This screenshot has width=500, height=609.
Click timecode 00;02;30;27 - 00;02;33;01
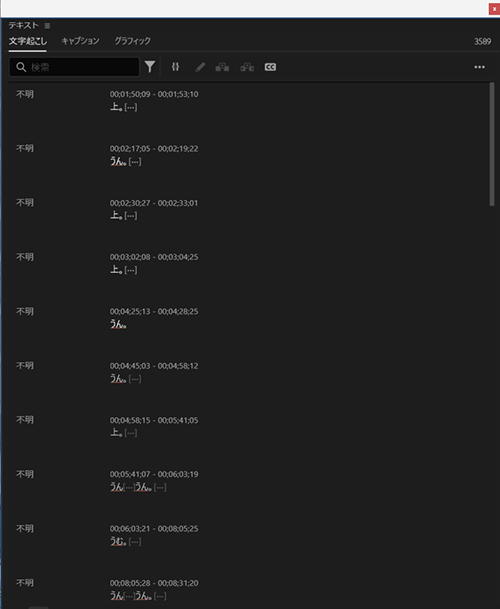(154, 203)
